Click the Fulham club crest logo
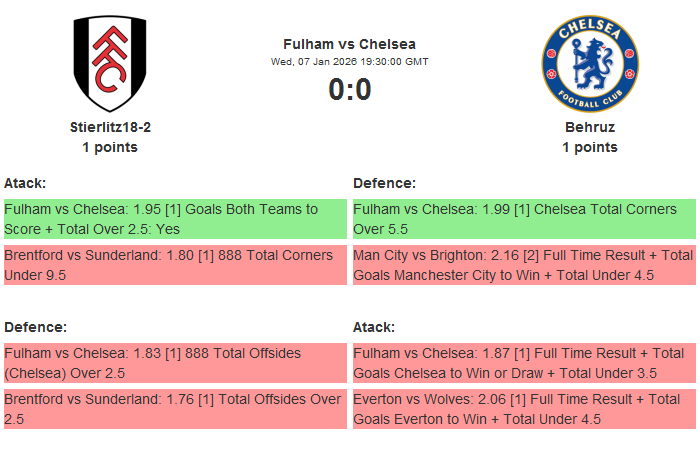700x460 pixels. (110, 63)
